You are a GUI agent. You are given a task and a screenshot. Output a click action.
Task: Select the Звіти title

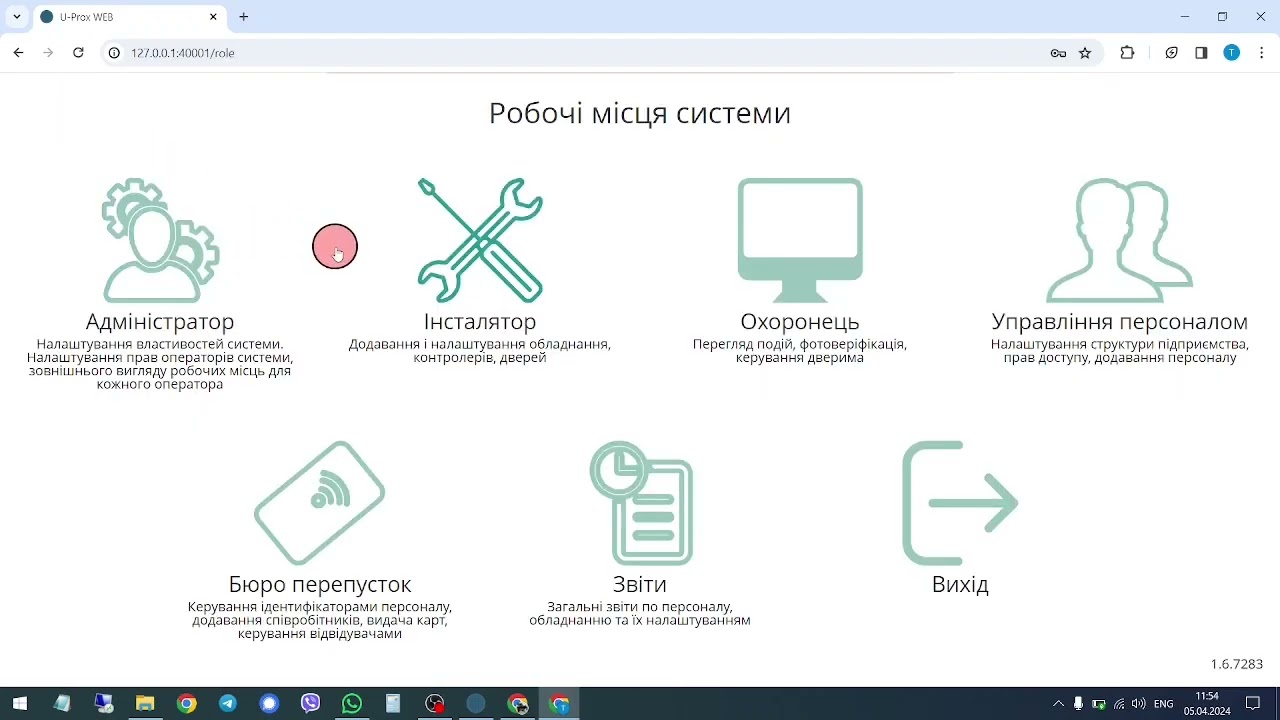[640, 584]
